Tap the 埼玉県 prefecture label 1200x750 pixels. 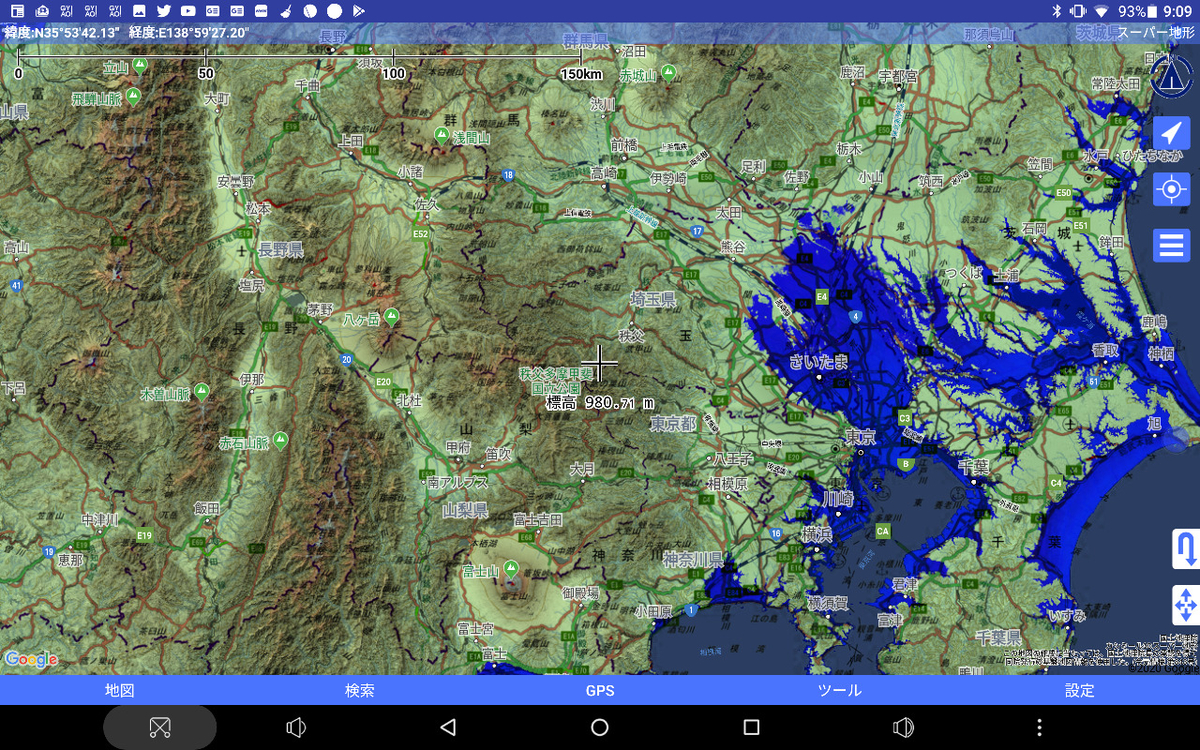point(653,300)
